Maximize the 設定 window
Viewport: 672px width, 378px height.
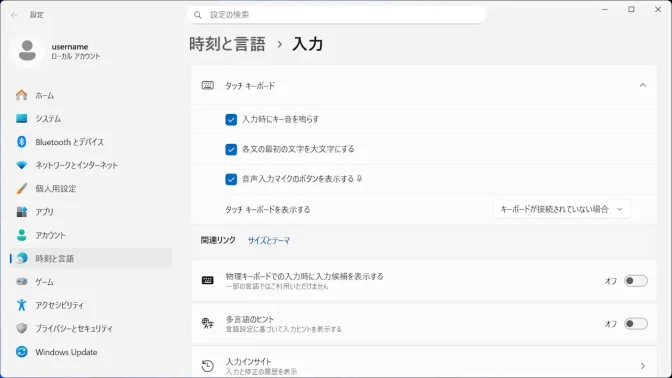click(x=631, y=9)
